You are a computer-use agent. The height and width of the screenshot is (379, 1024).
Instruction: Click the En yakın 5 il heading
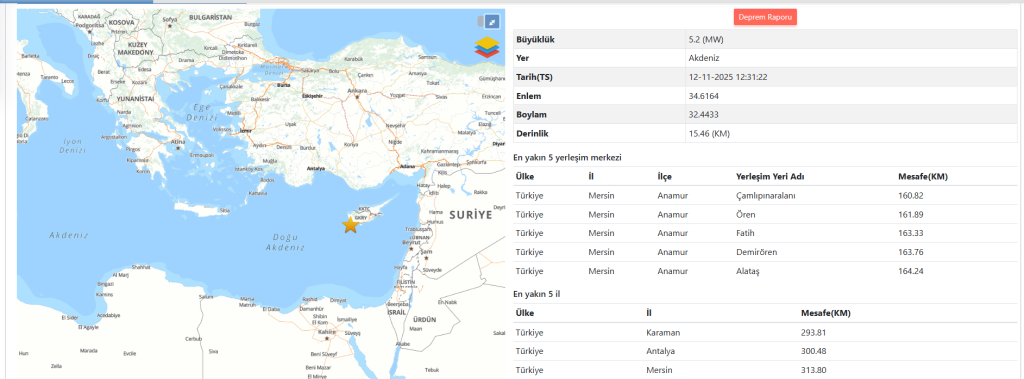tap(537, 294)
